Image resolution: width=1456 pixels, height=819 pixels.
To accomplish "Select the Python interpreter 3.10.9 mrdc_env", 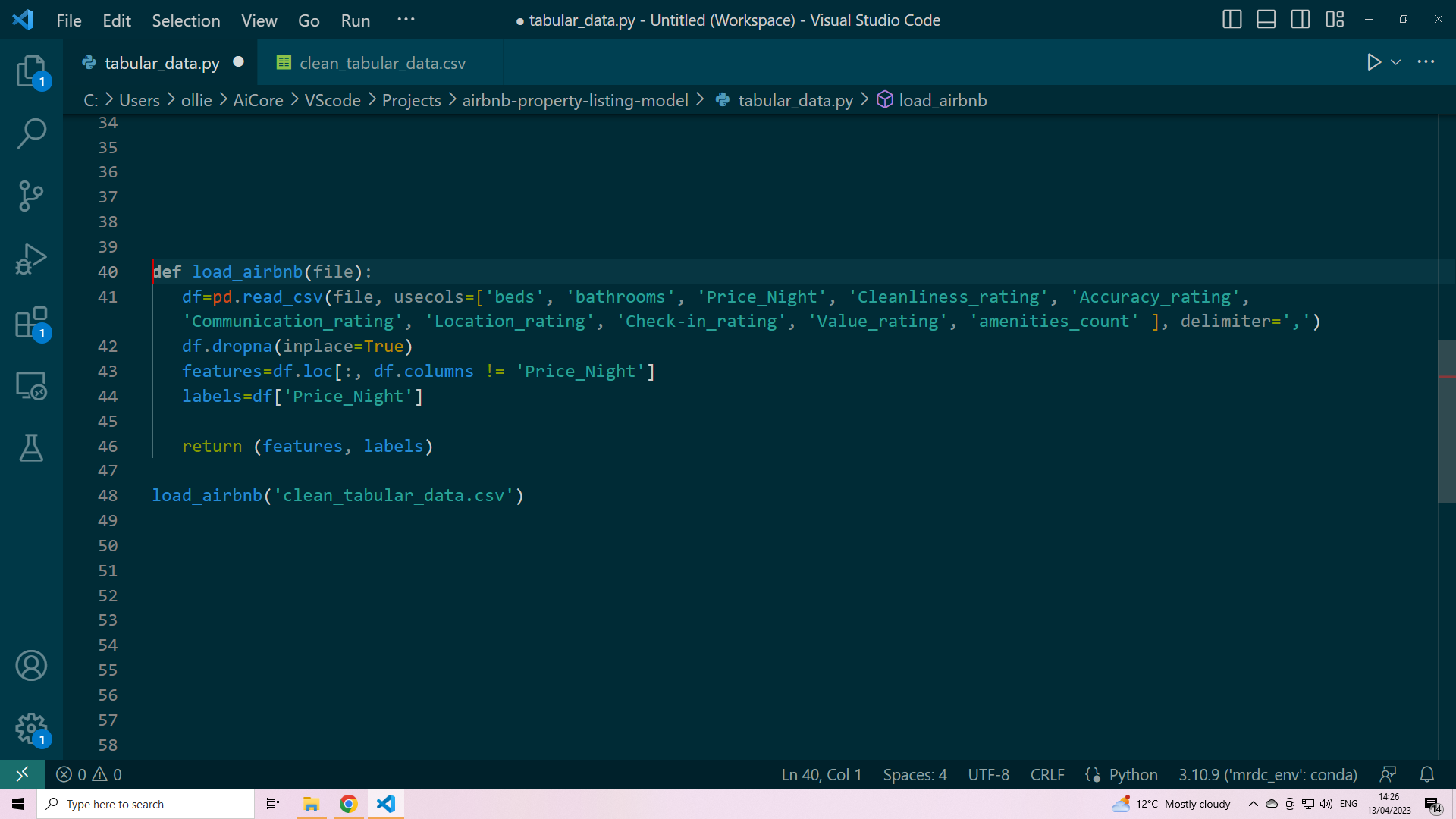I will point(1267,774).
